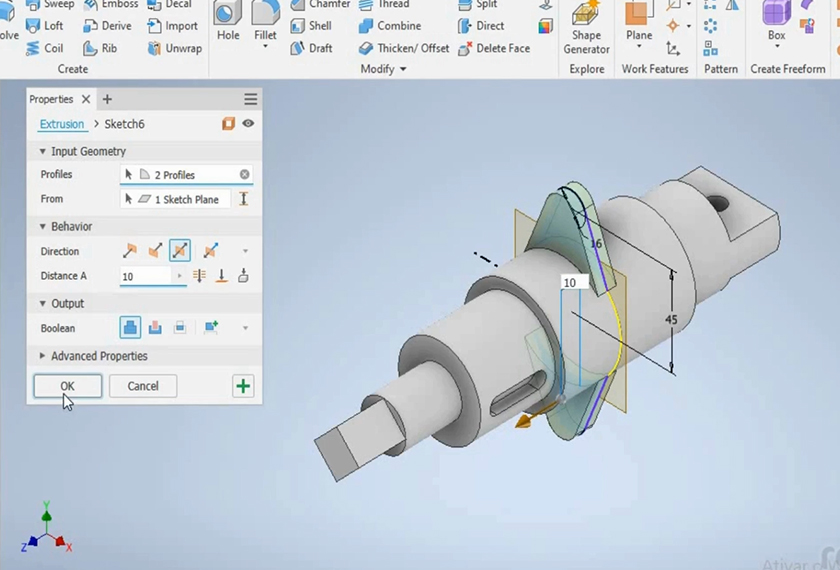This screenshot has width=840, height=570.
Task: Choose the Thicken/Offset tool
Action: [x=404, y=48]
